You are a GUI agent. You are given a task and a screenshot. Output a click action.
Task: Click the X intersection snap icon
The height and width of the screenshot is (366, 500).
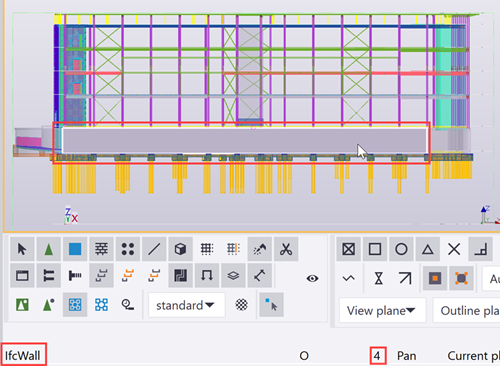(x=454, y=249)
